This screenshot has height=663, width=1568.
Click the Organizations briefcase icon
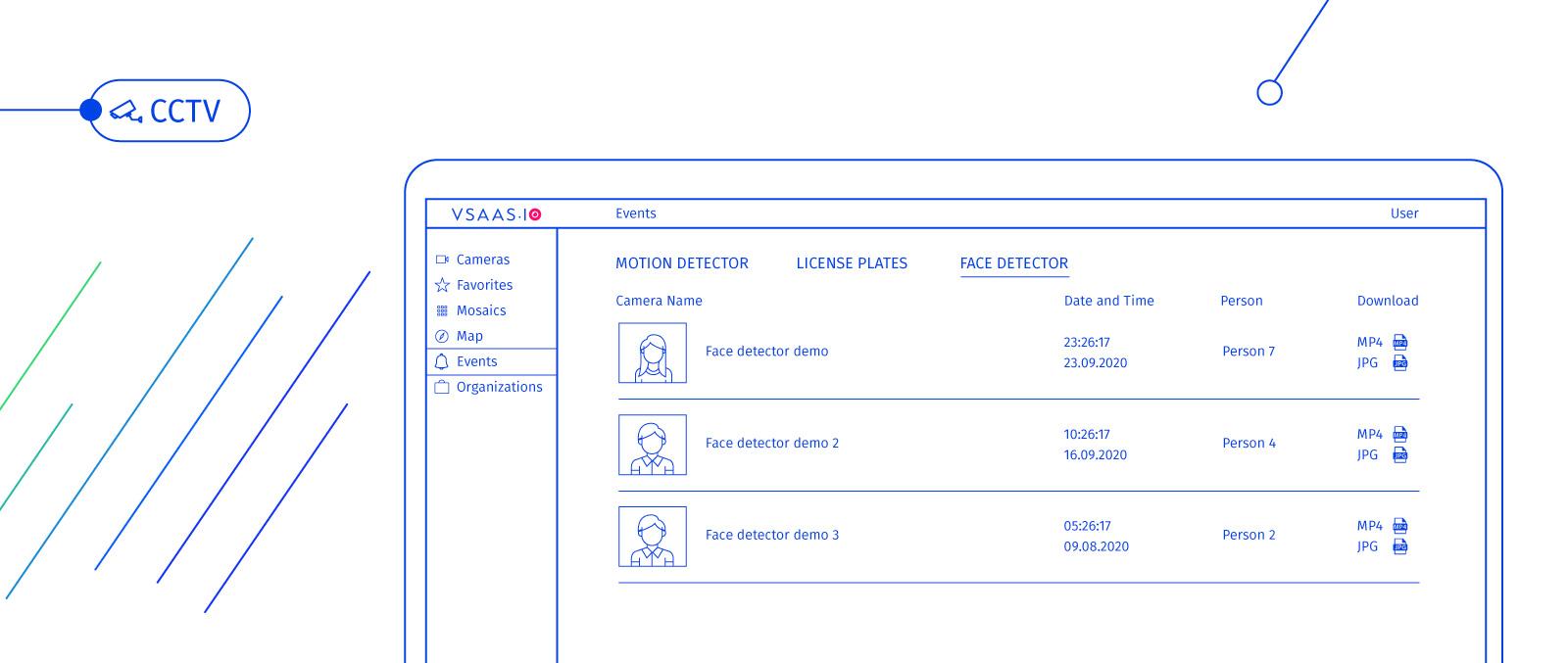[442, 388]
